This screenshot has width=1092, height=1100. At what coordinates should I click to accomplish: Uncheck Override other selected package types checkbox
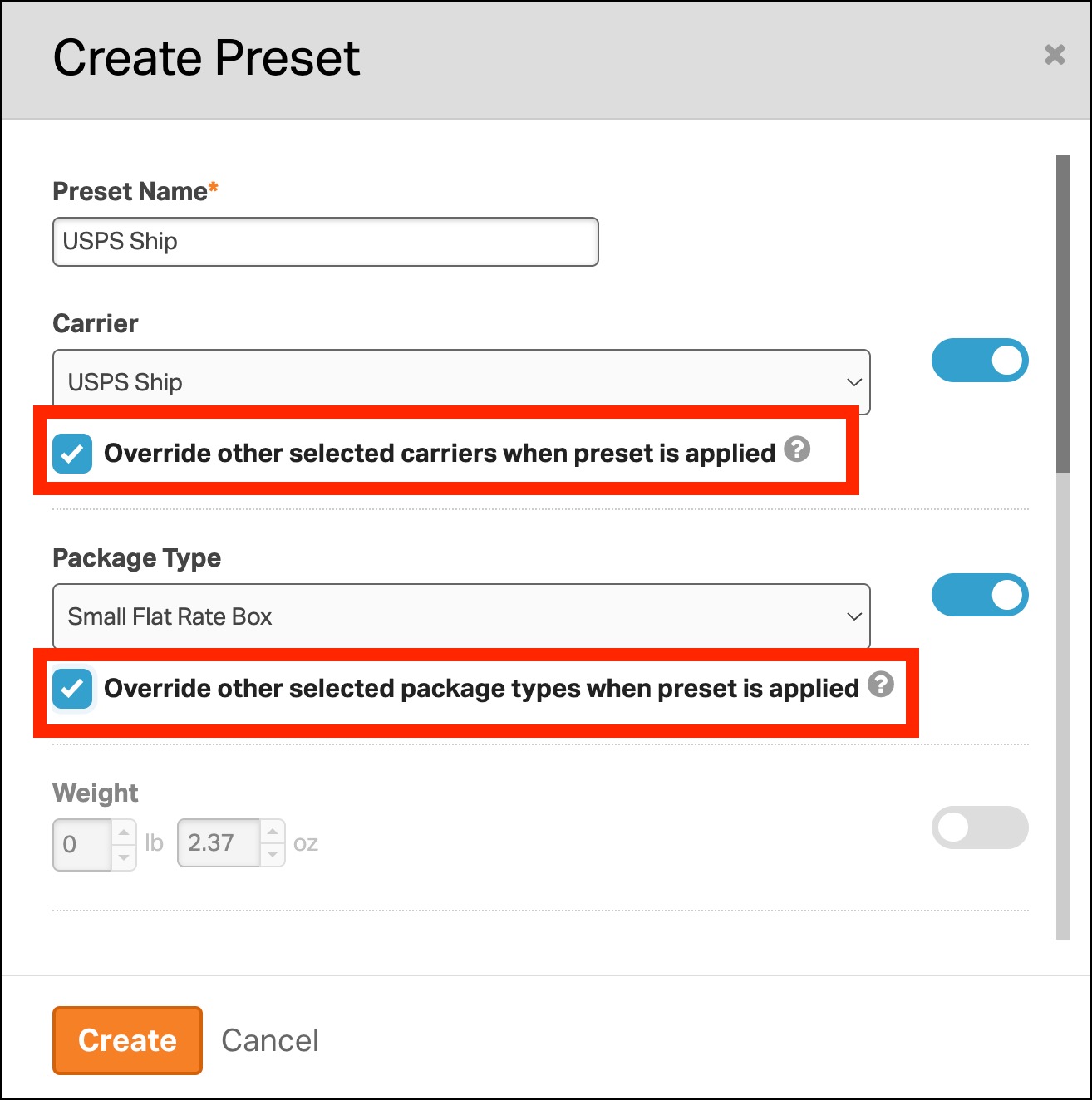tap(72, 689)
